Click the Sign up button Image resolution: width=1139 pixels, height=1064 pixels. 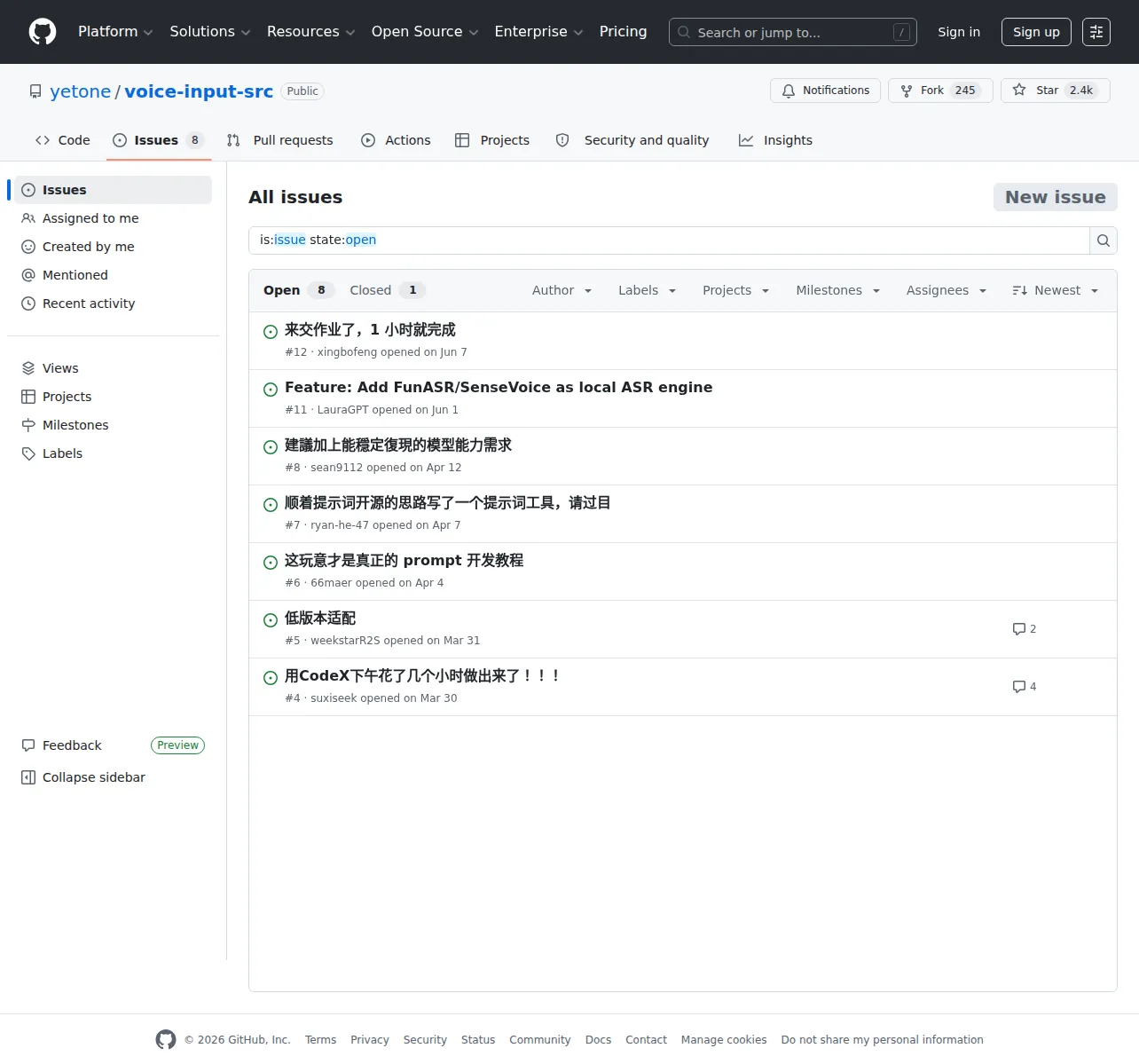tap(1036, 32)
